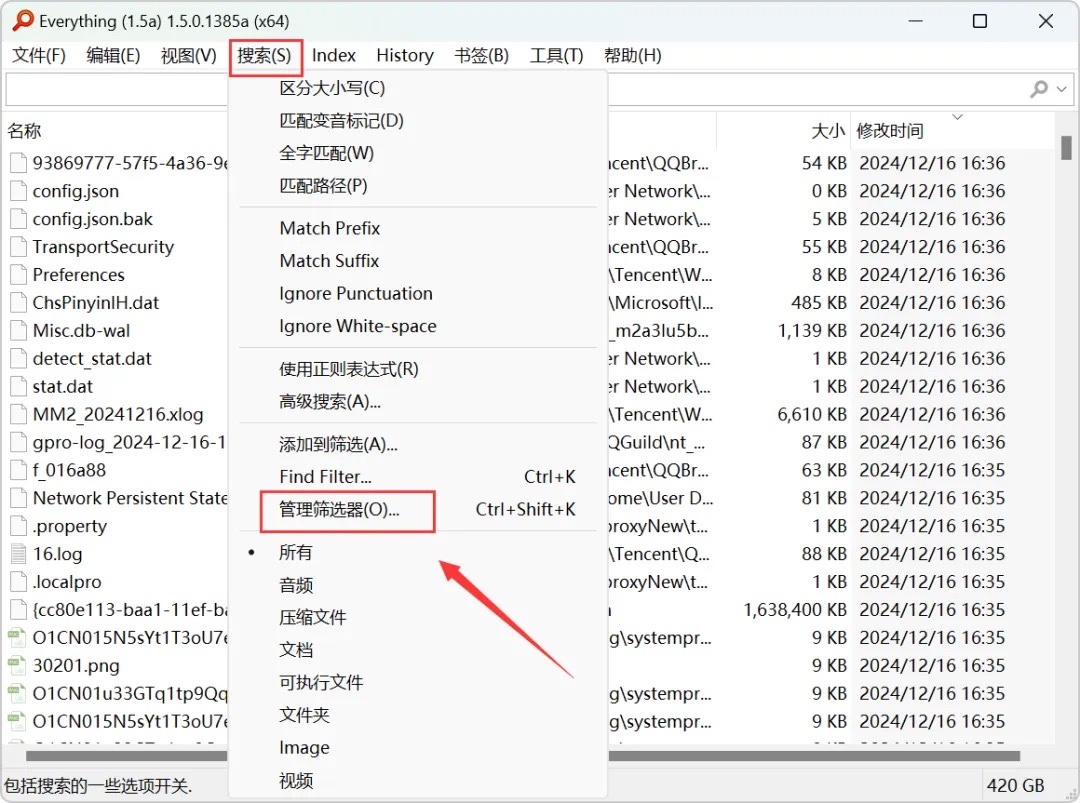Image resolution: width=1080 pixels, height=803 pixels.
Task: Close the open 搜索(S) menu
Action: point(264,56)
